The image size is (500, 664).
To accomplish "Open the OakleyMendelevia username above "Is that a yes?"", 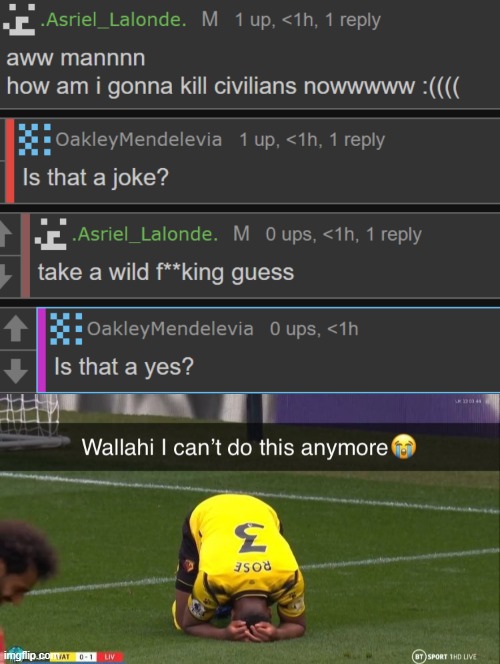I will tap(170, 329).
